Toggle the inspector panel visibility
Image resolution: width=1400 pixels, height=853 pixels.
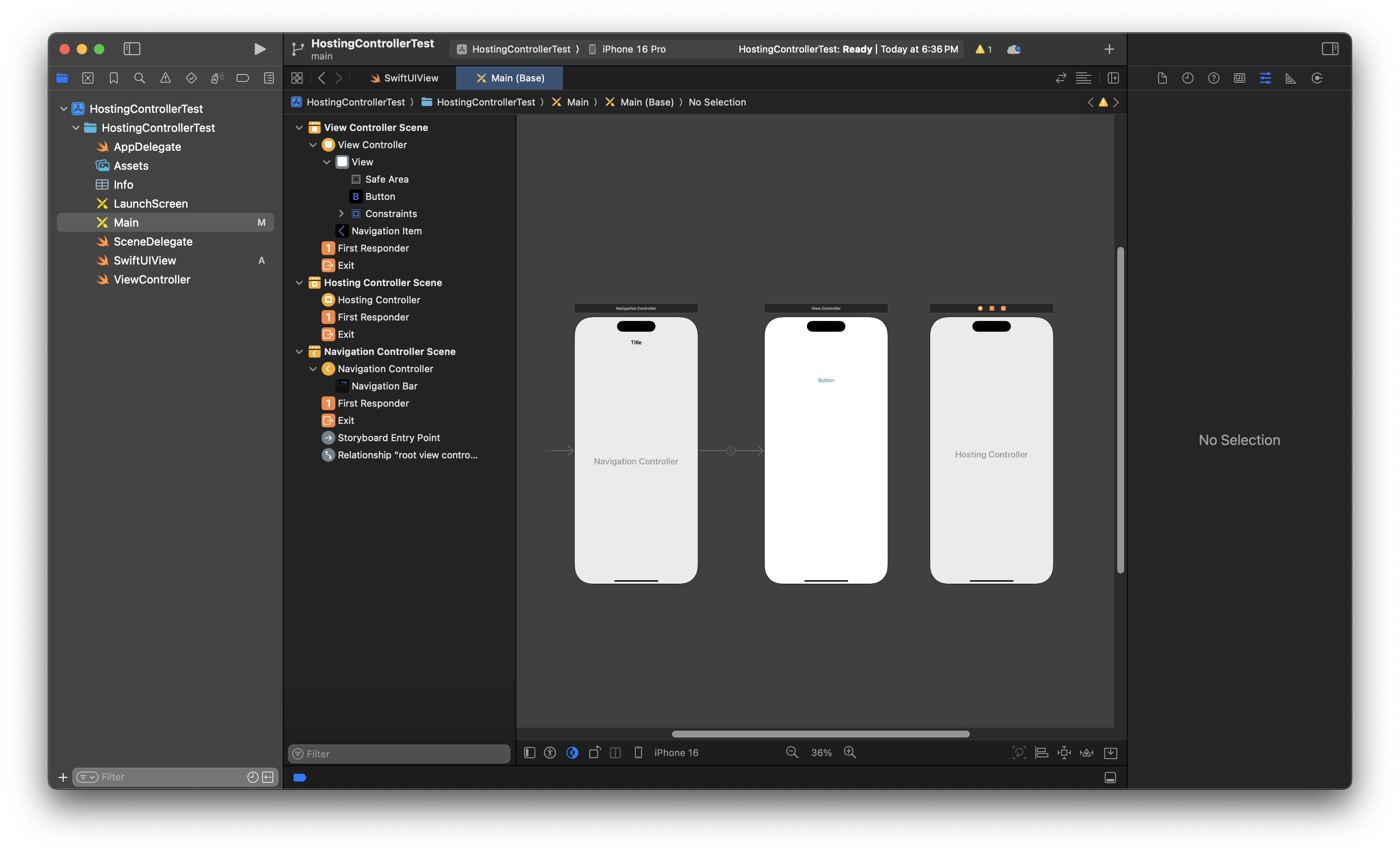tap(1330, 50)
